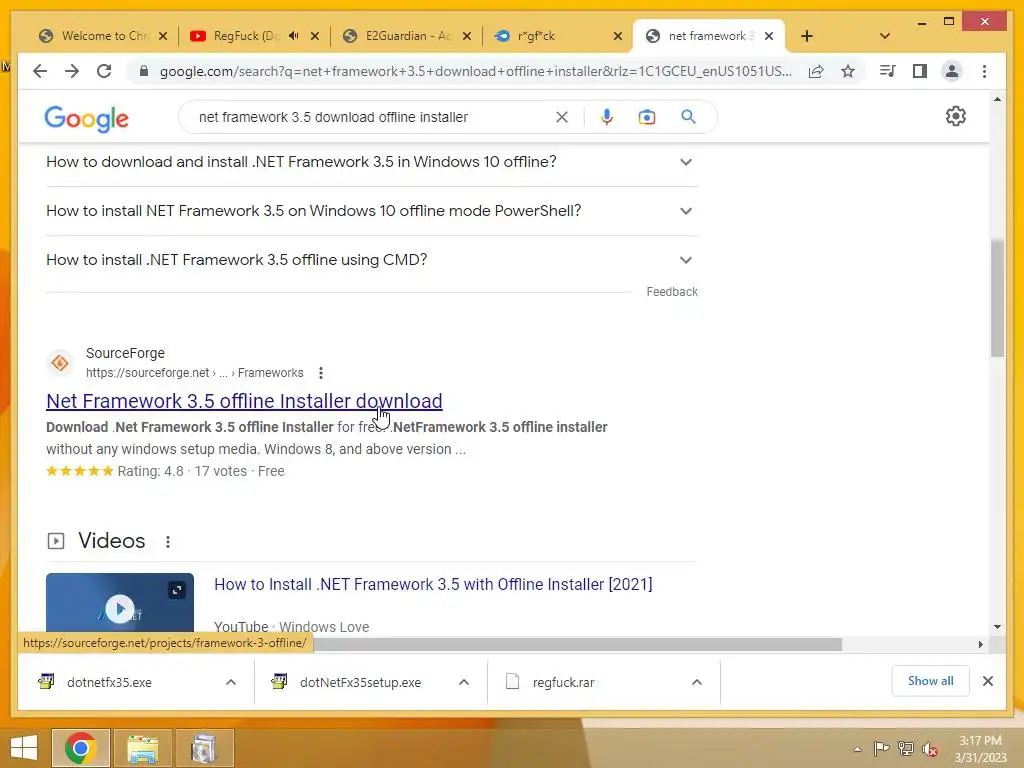The width and height of the screenshot is (1024, 768).
Task: Open the downloaded regfuck.rar file
Action: (563, 682)
